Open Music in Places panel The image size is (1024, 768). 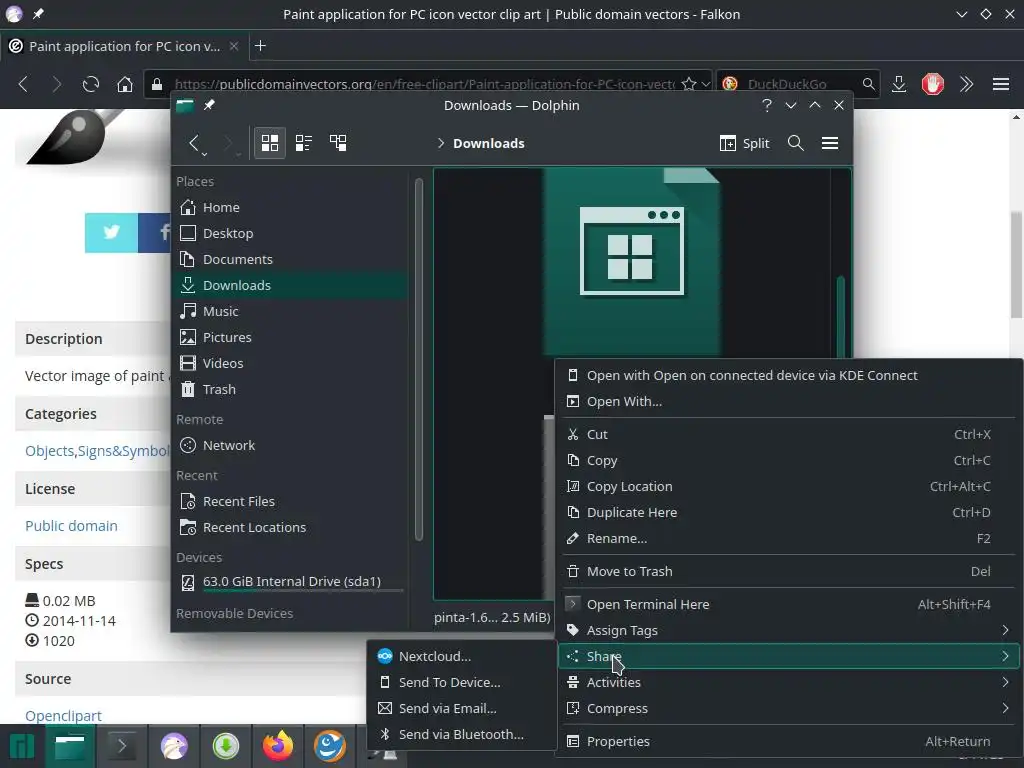coord(291,312)
